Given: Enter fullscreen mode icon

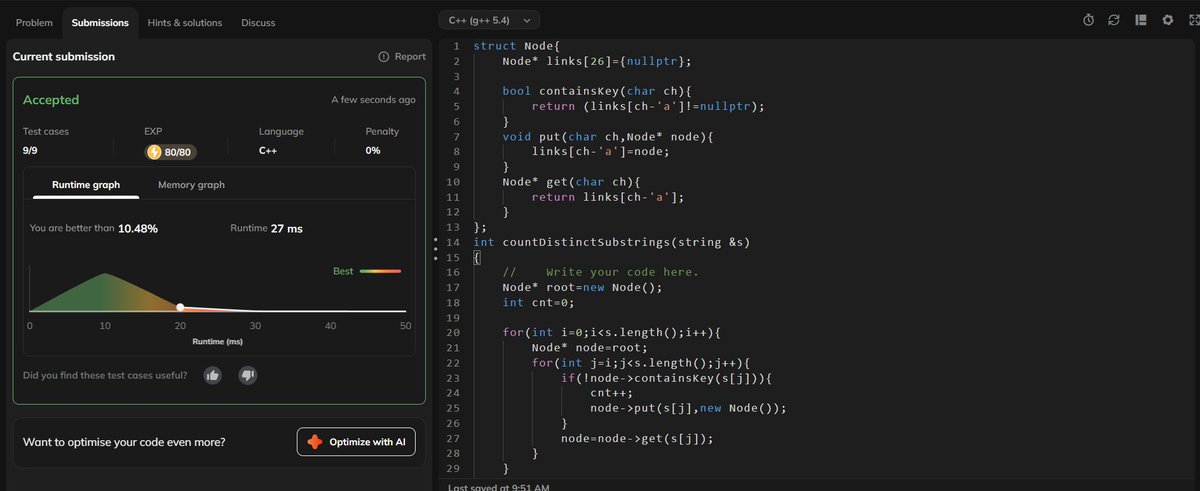Looking at the screenshot, I should [x=1192, y=20].
